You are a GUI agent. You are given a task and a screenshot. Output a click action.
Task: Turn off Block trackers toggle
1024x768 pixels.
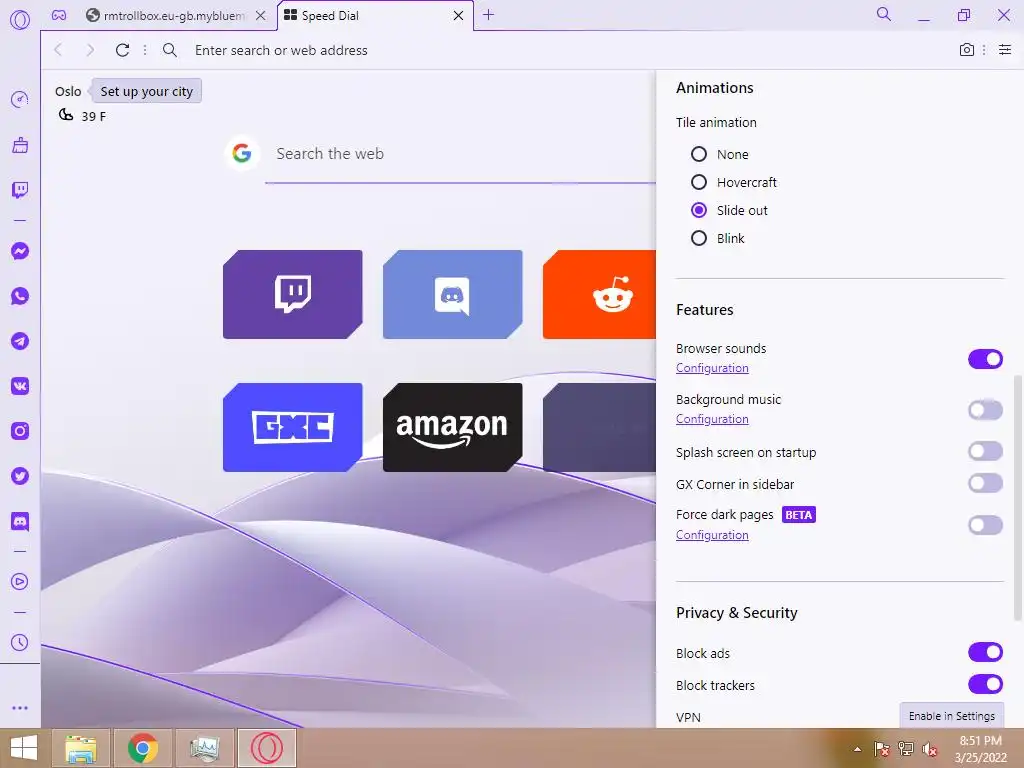coord(985,684)
